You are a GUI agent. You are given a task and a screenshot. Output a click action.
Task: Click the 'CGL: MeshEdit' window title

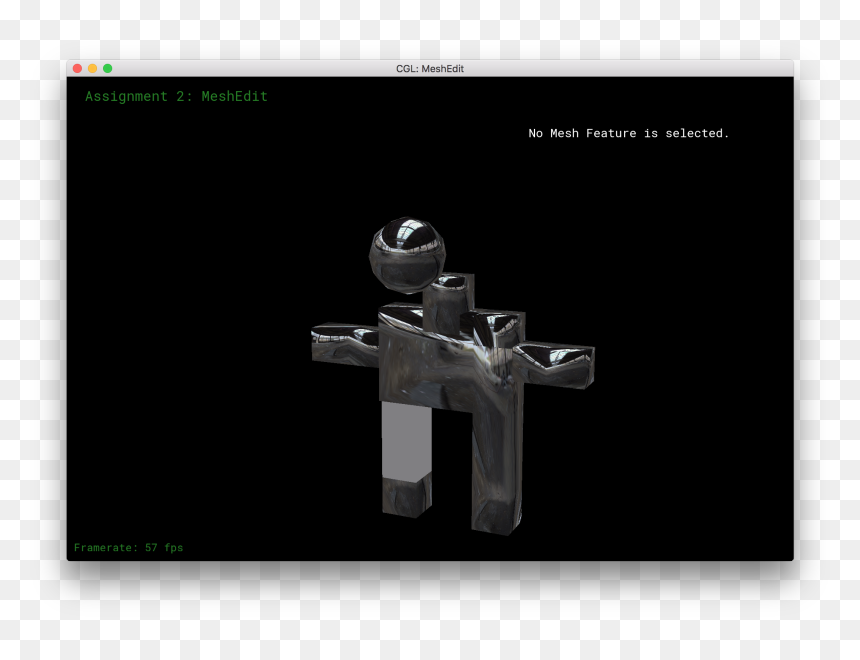430,69
